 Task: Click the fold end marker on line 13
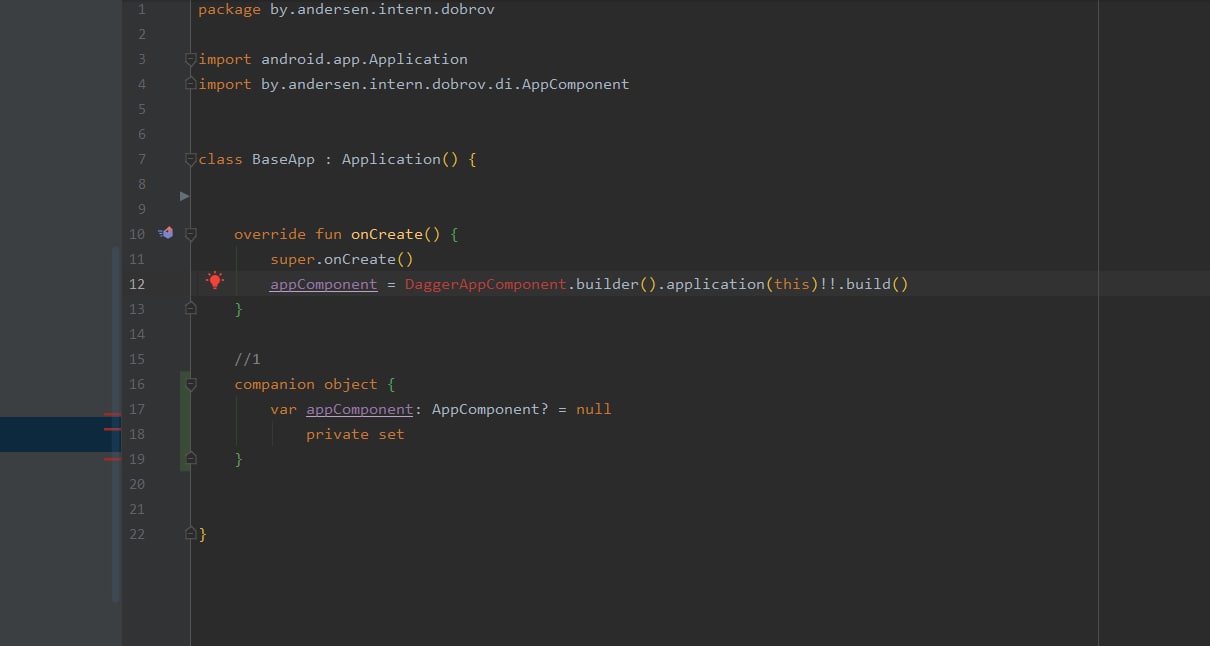click(x=190, y=309)
